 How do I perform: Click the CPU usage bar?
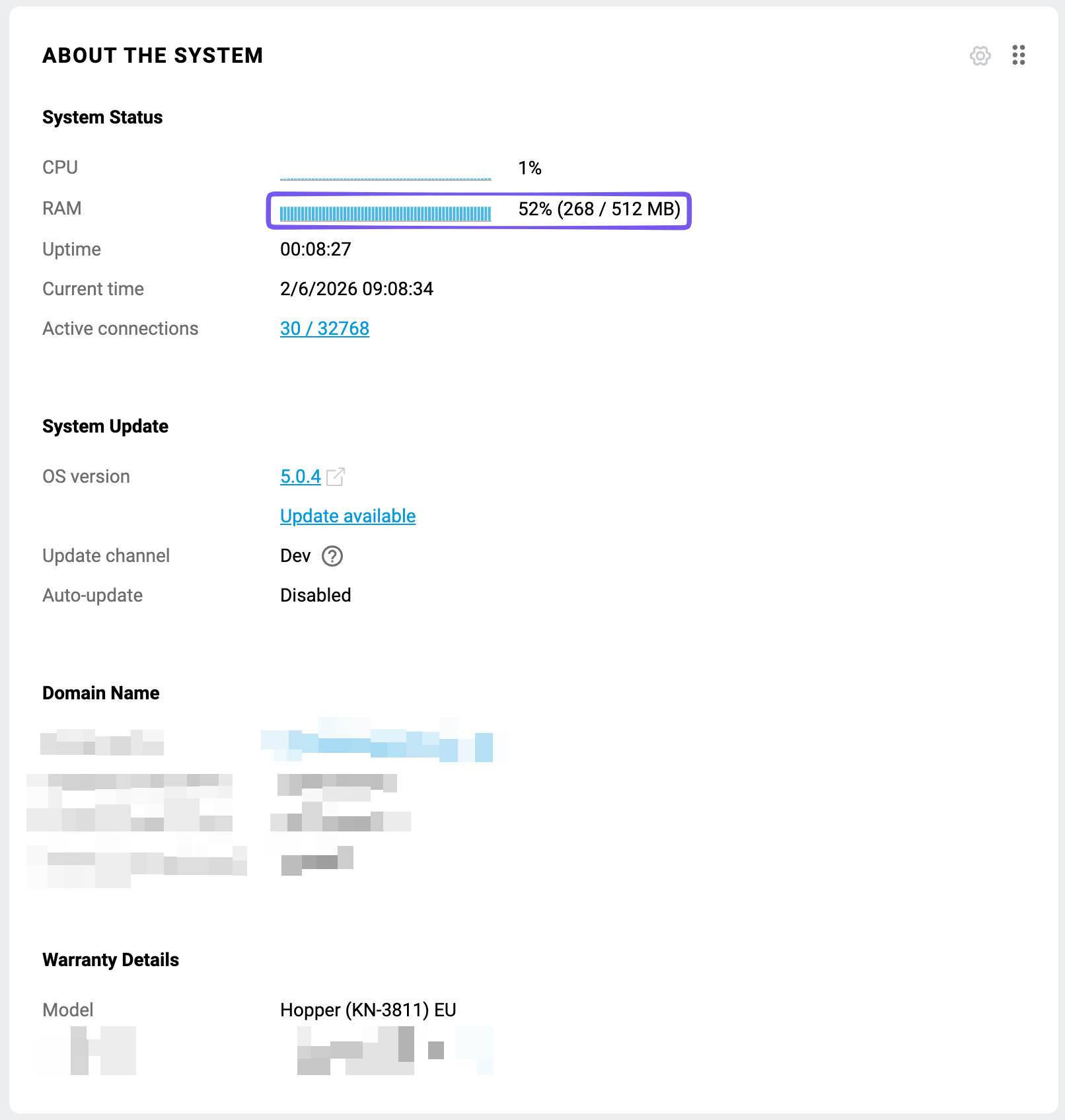tap(385, 178)
